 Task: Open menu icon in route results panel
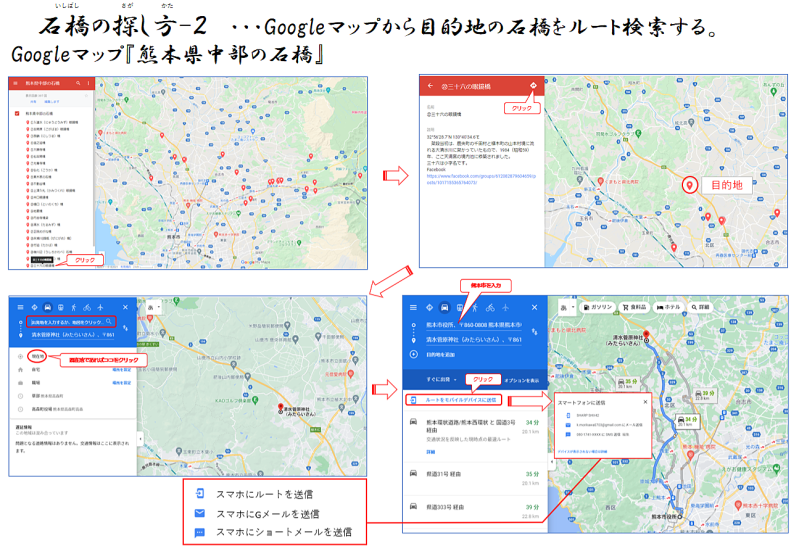pos(413,307)
